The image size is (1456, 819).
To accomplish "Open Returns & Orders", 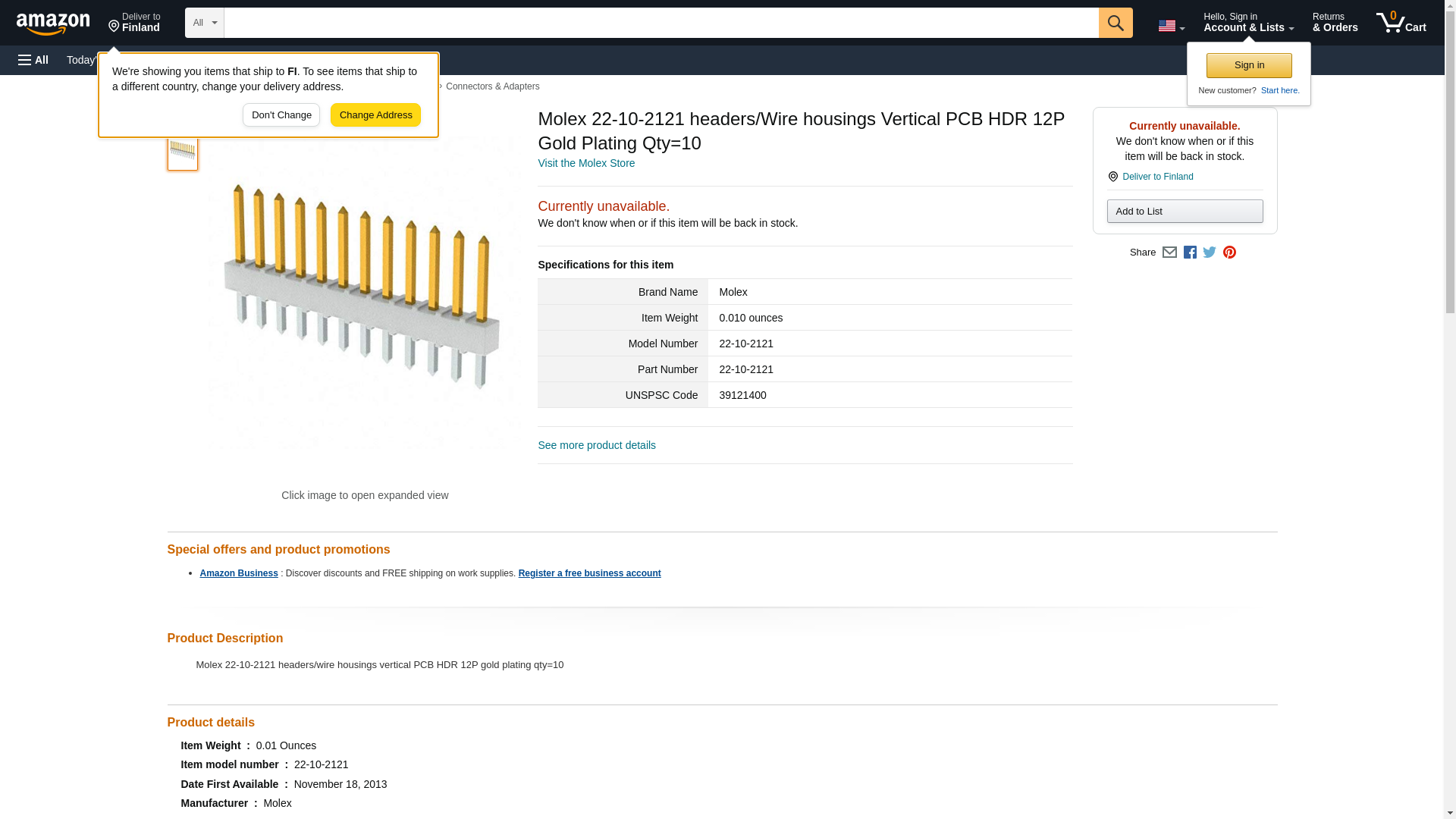I will point(1335,23).
